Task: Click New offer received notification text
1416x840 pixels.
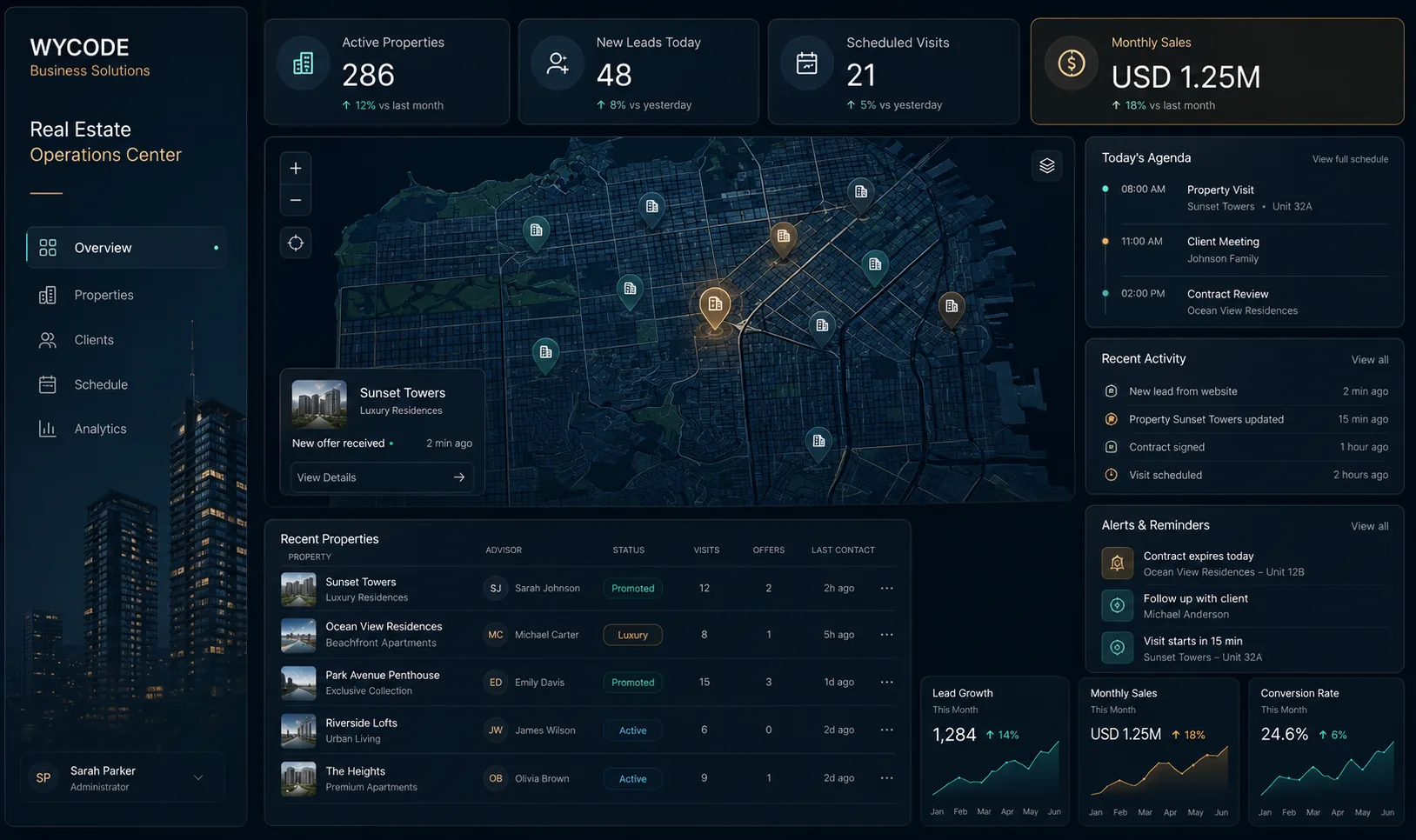Action: (338, 443)
